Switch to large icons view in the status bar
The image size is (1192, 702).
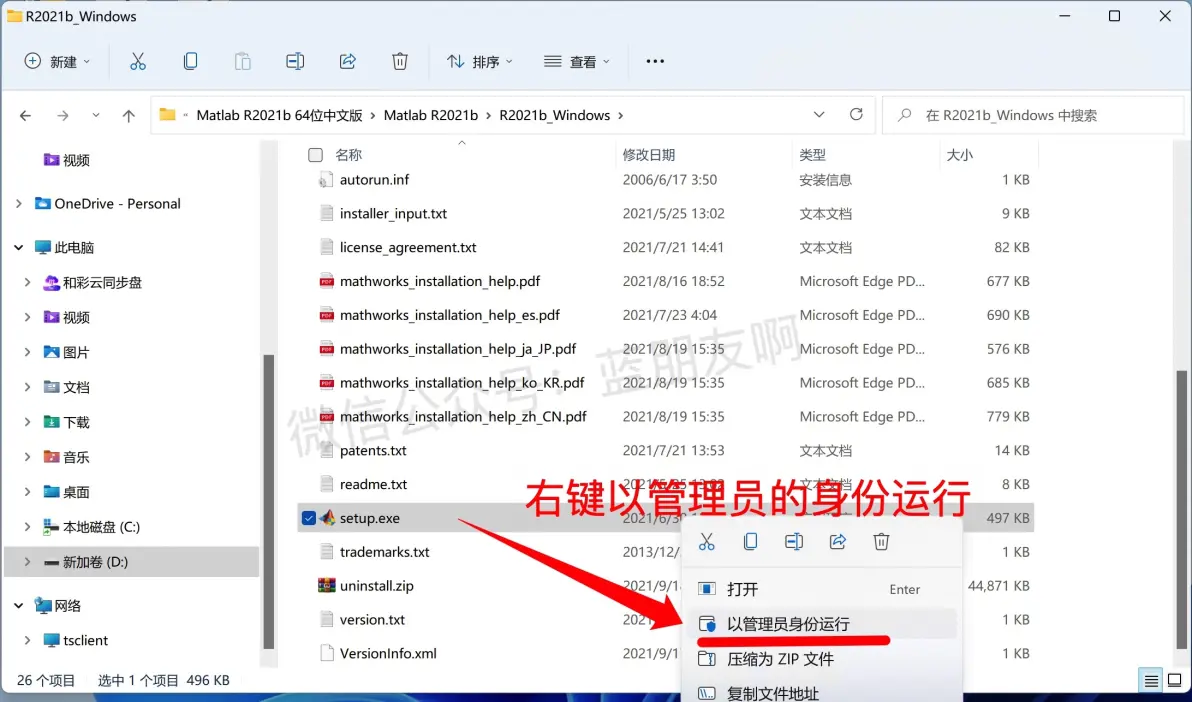pos(1175,680)
